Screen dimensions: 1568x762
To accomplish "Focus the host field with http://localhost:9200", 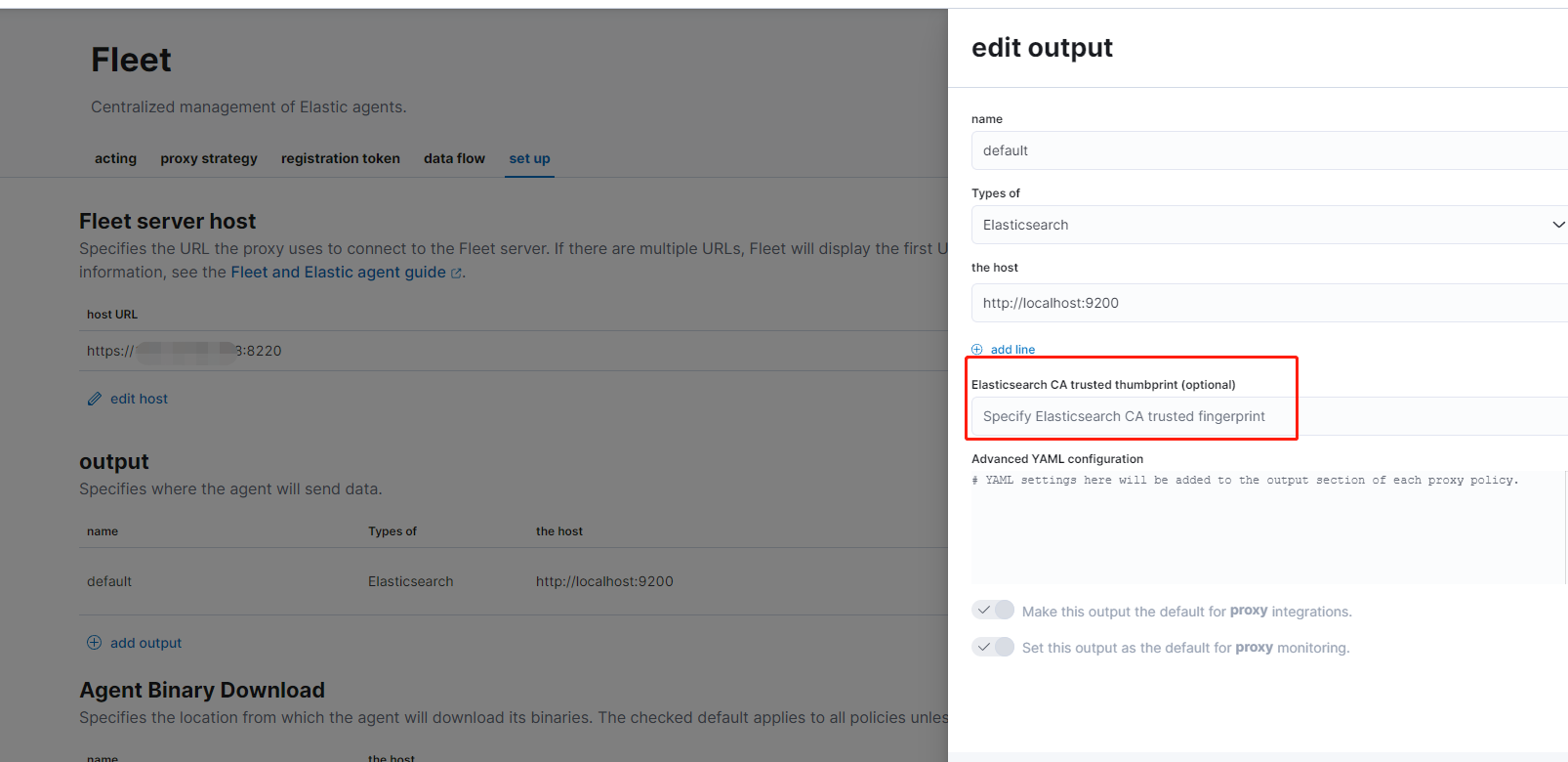I will tap(1269, 303).
